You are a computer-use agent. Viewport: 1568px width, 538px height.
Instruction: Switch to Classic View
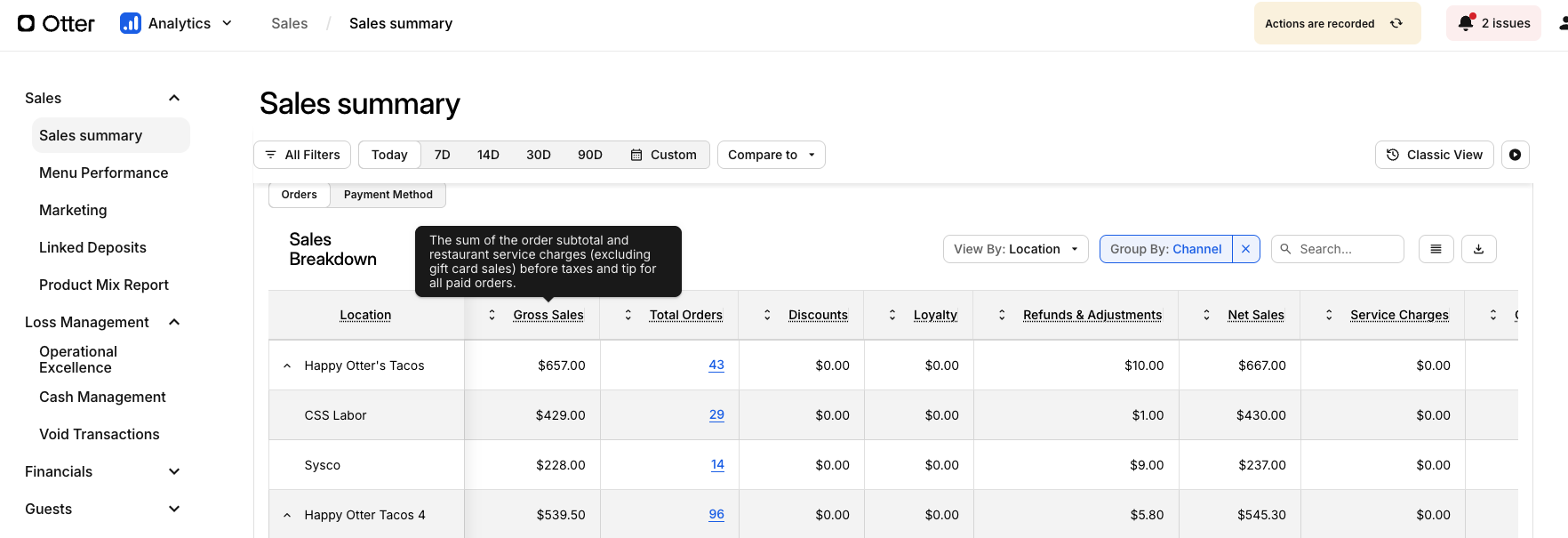click(x=1435, y=155)
